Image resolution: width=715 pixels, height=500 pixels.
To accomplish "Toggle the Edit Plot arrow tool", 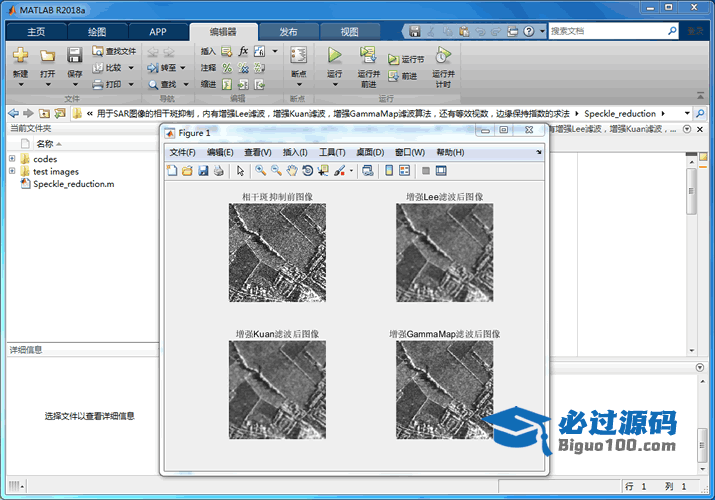I will pyautogui.click(x=240, y=171).
